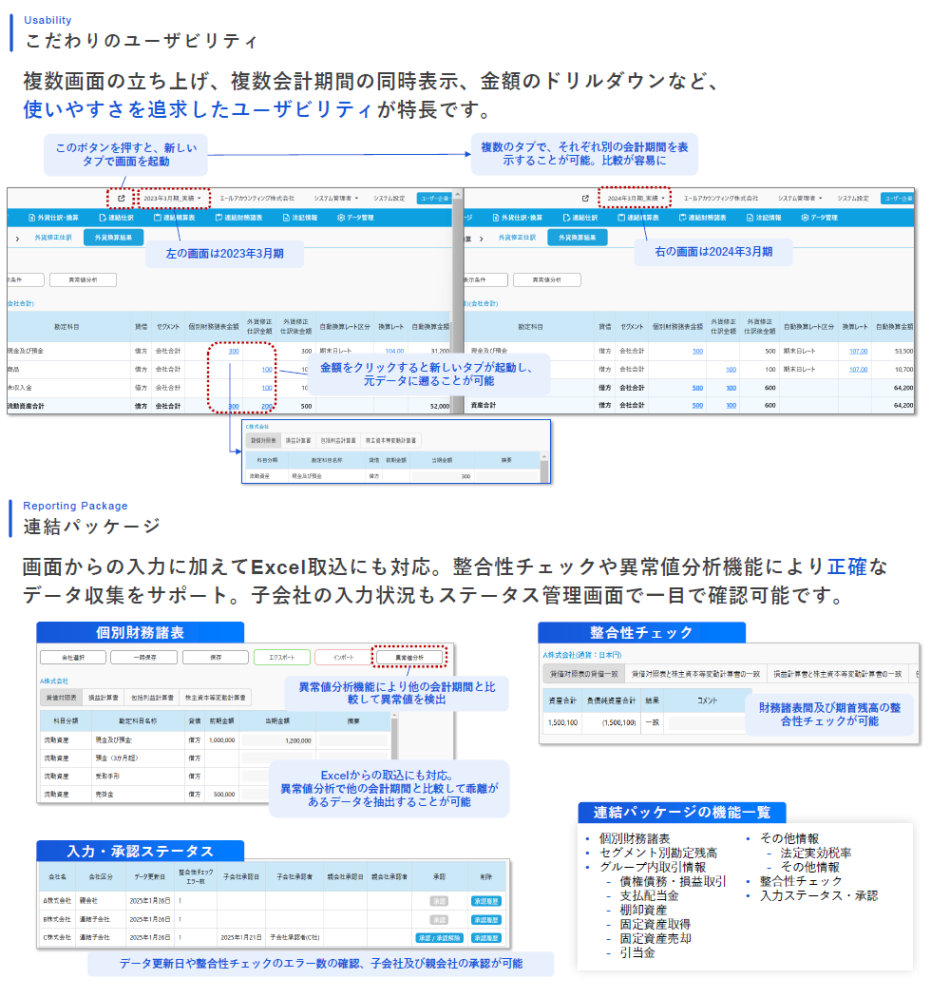Open 注記情報 in right screen navigation bar
The image size is (950, 998).
tap(764, 217)
